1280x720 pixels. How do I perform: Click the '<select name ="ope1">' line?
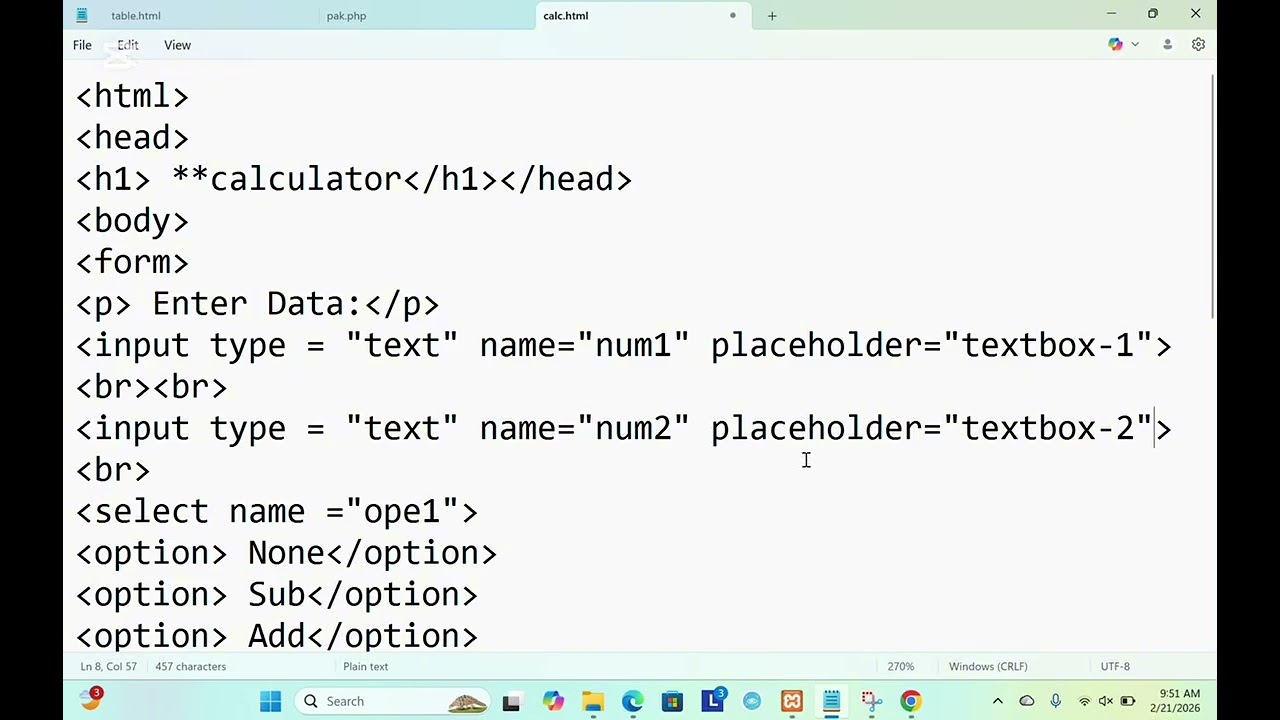pos(277,512)
